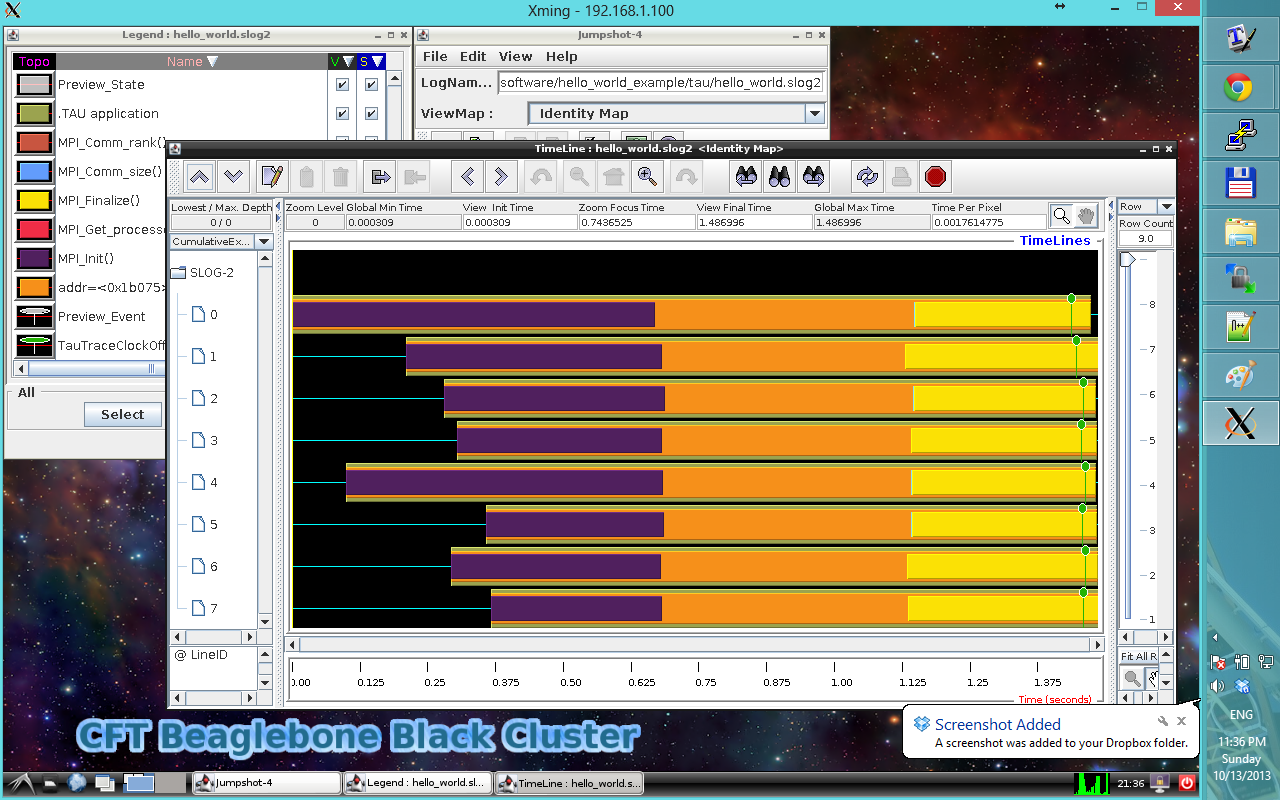Viewport: 1280px width, 800px height.
Task: Click the backward left-arrow navigation icon
Action: [x=467, y=177]
